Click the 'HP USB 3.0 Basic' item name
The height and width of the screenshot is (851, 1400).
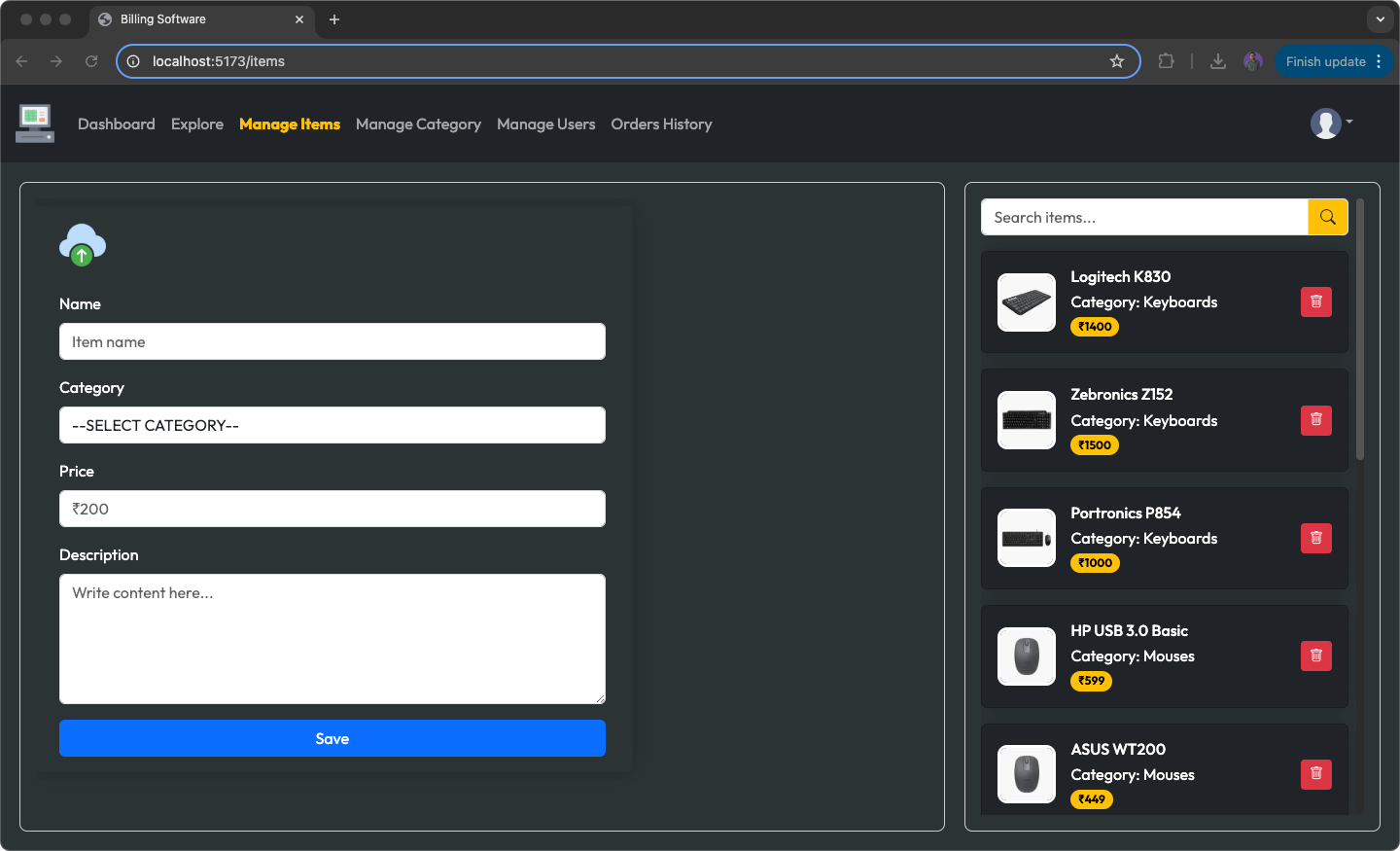pyautogui.click(x=1129, y=630)
